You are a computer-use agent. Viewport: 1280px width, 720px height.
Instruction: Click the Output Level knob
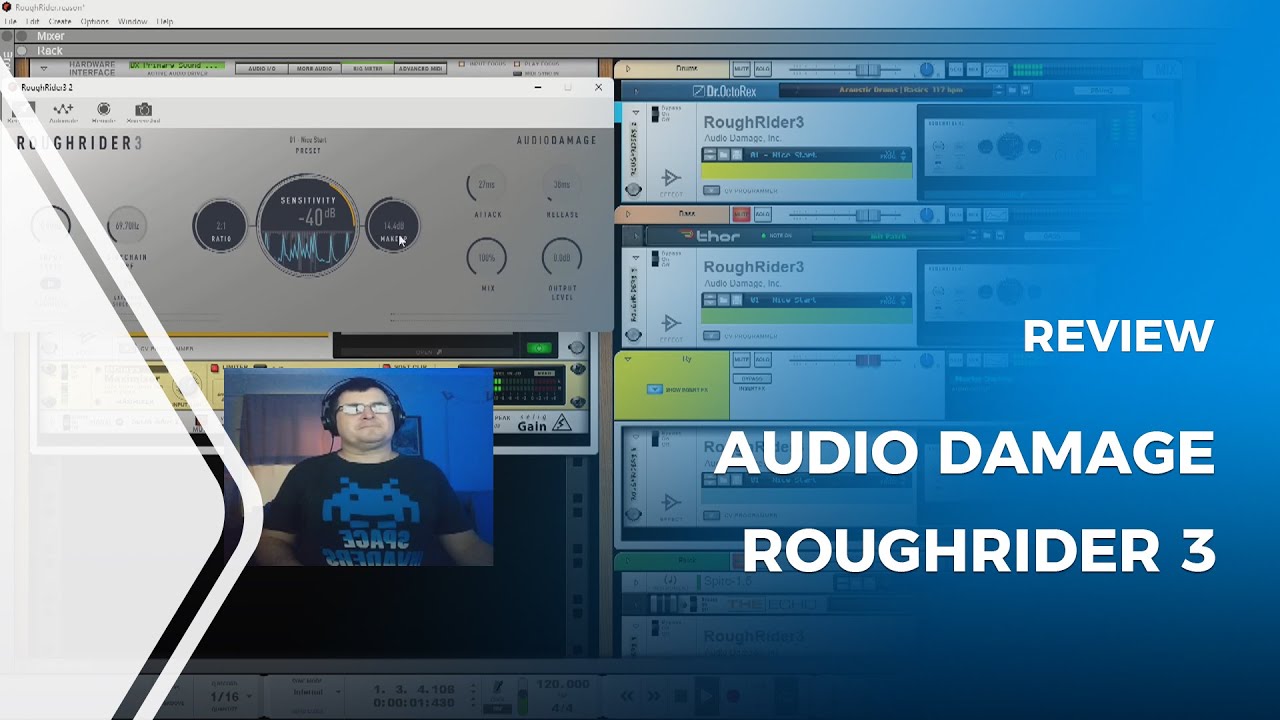click(561, 258)
